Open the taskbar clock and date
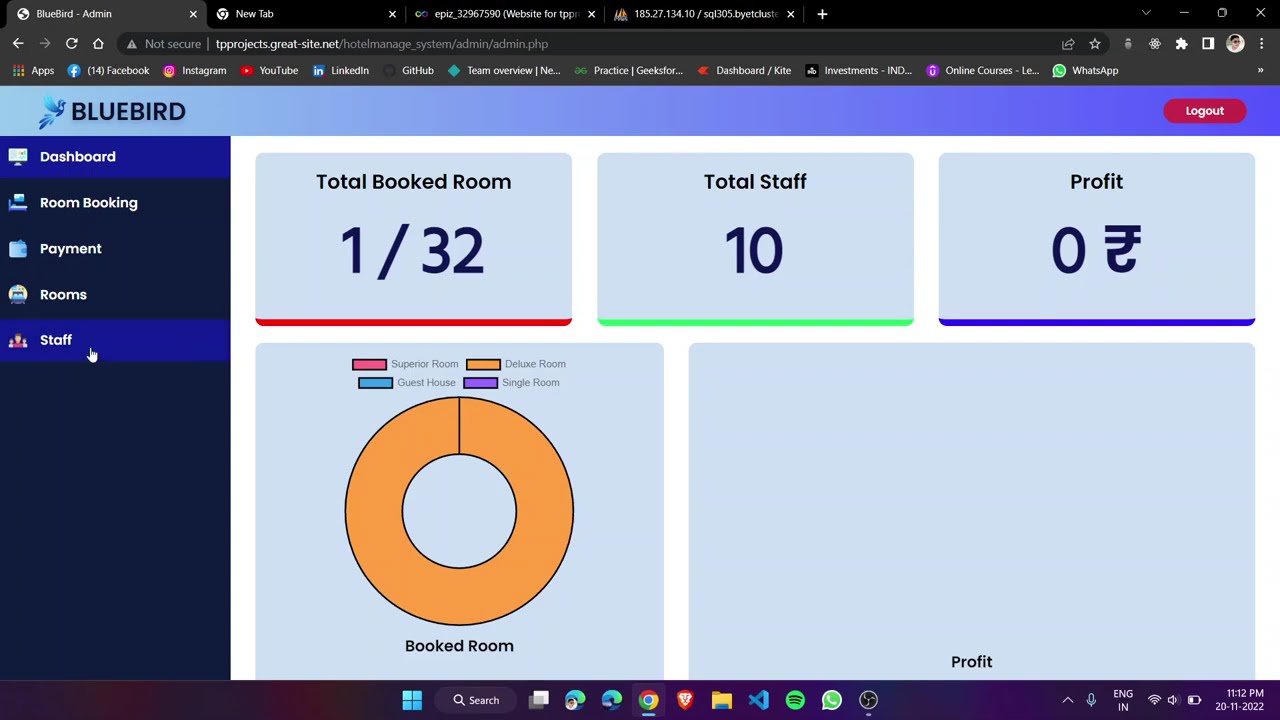Image resolution: width=1280 pixels, height=720 pixels. (1239, 700)
